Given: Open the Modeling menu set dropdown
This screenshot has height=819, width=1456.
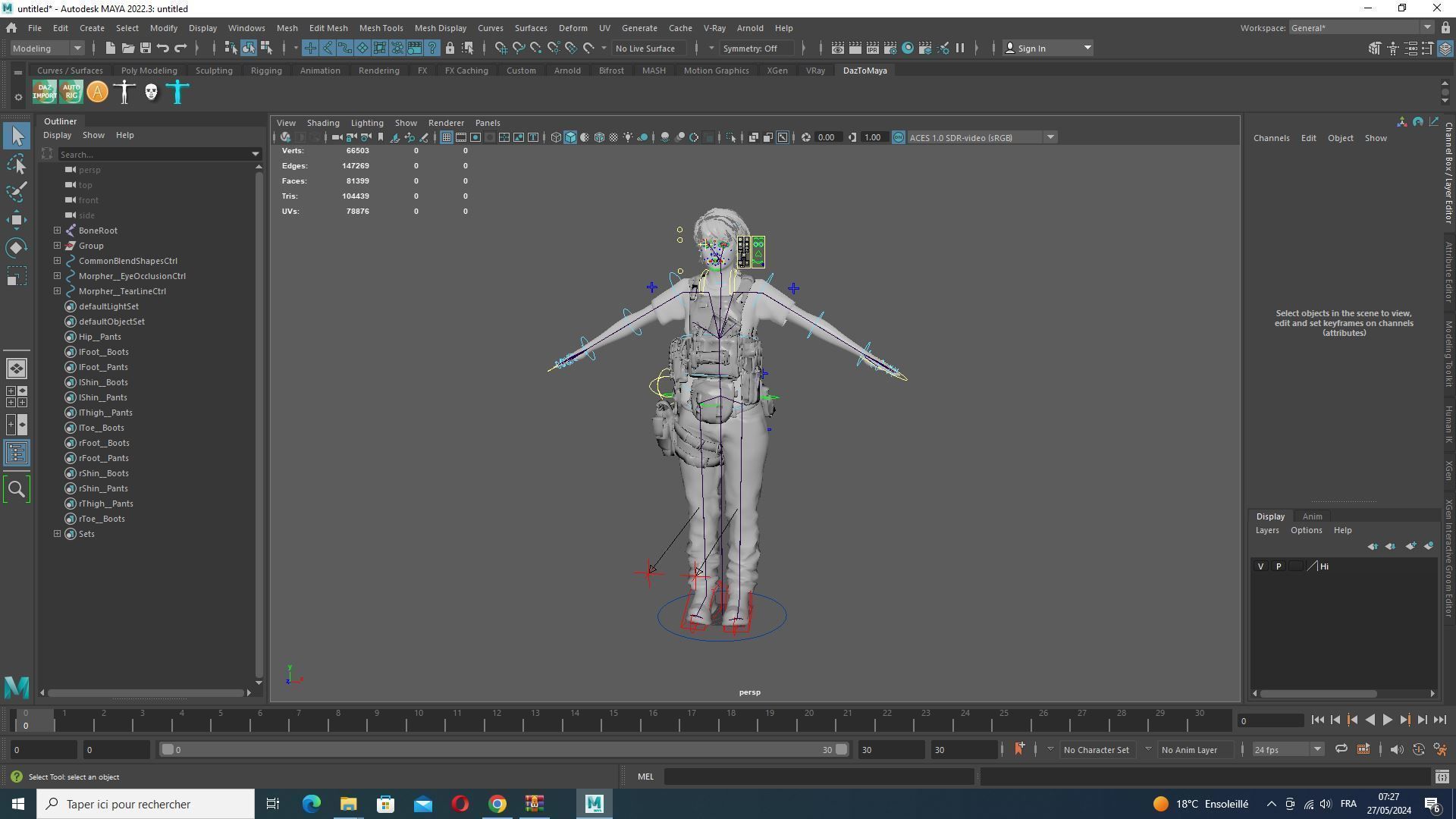Looking at the screenshot, I should click(47, 49).
